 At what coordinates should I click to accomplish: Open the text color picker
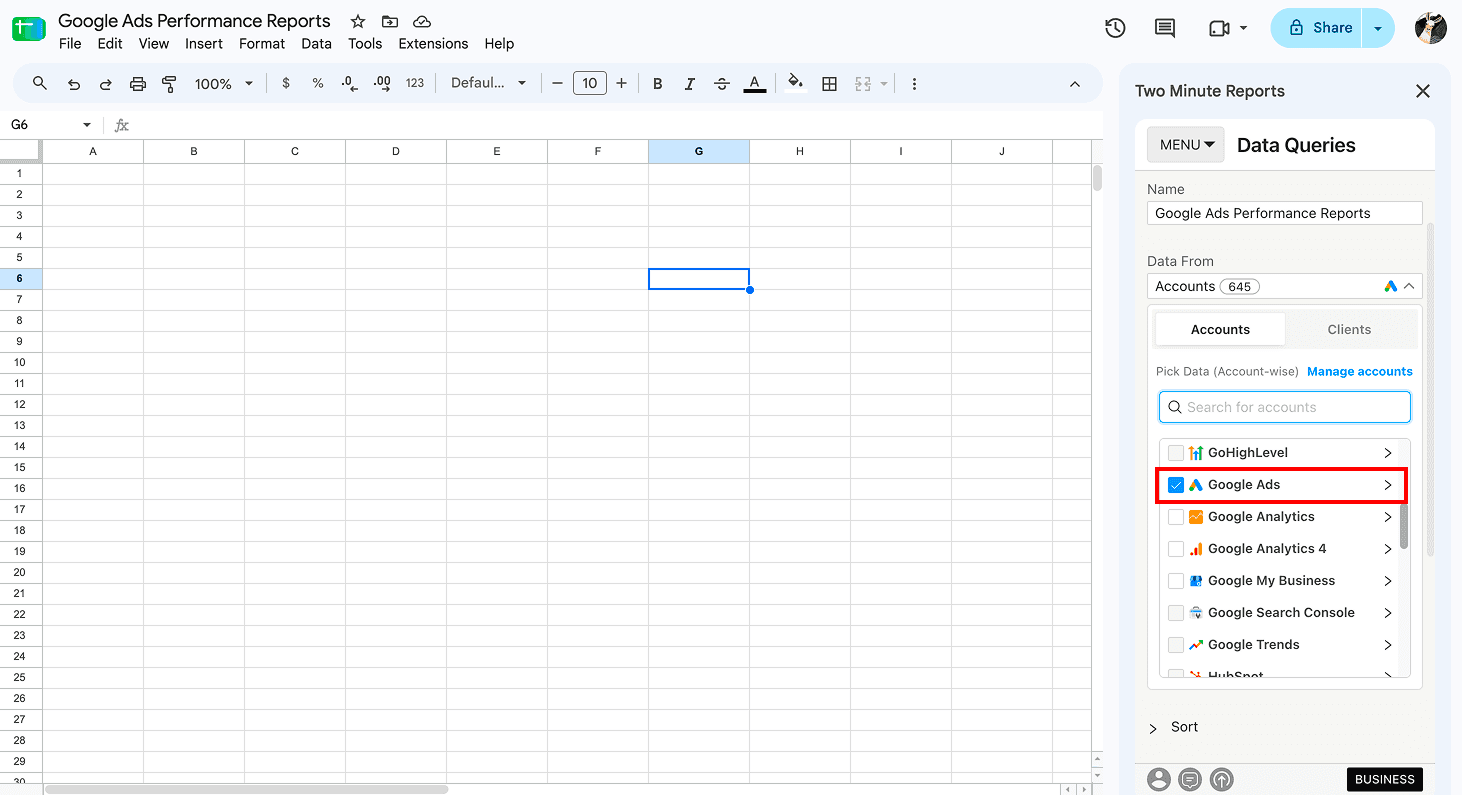[x=755, y=84]
